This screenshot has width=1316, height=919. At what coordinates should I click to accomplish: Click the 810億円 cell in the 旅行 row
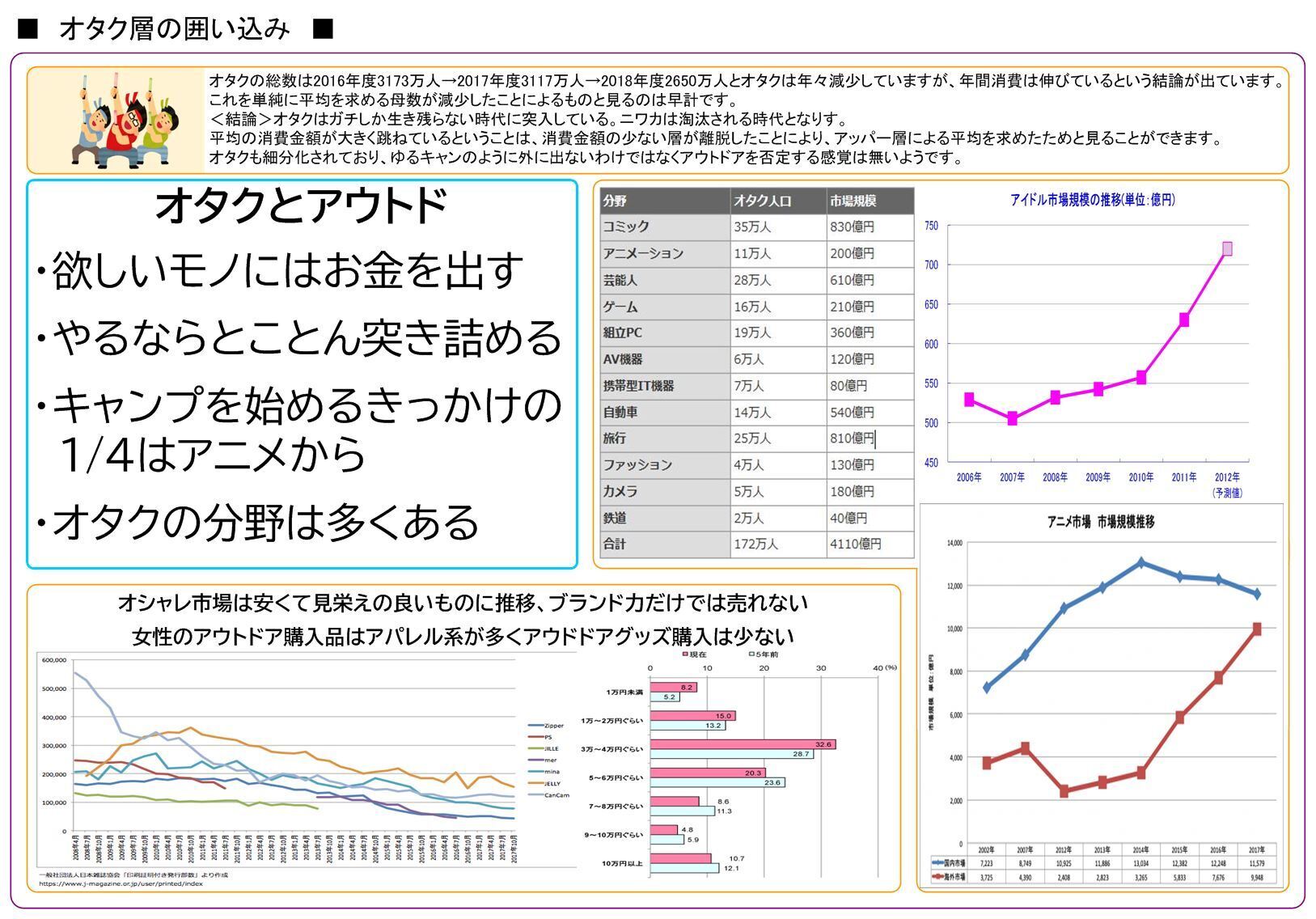pos(852,438)
